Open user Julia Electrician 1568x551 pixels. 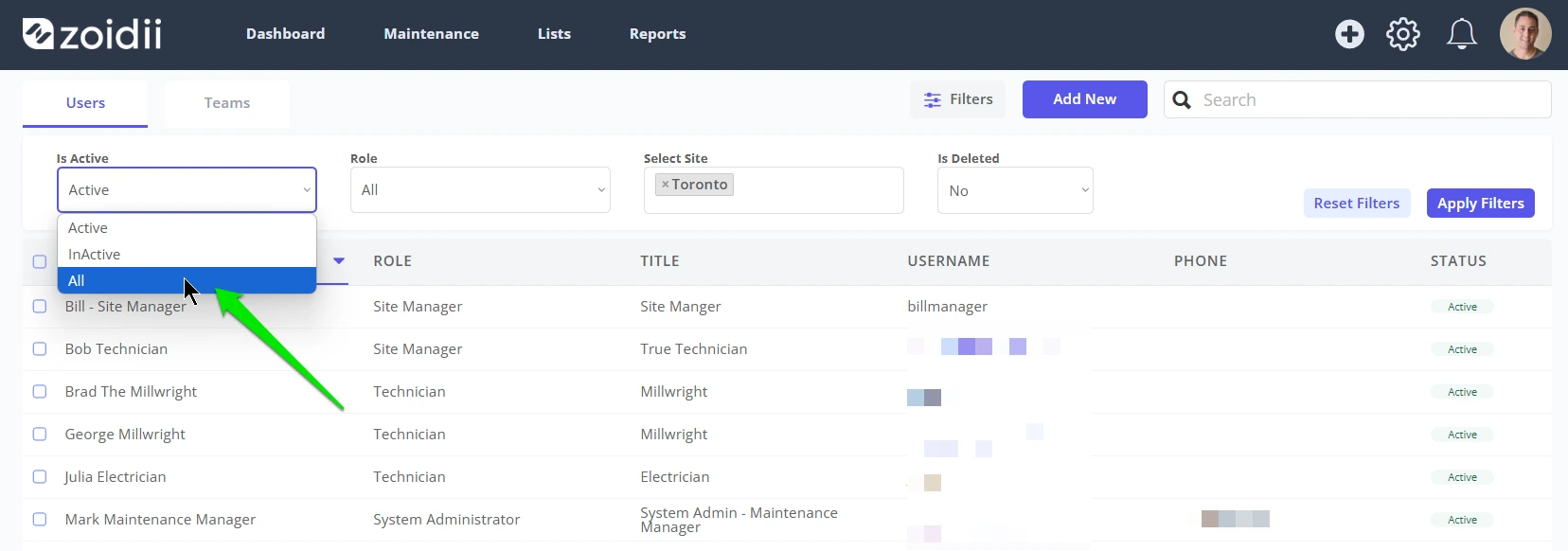pos(116,476)
